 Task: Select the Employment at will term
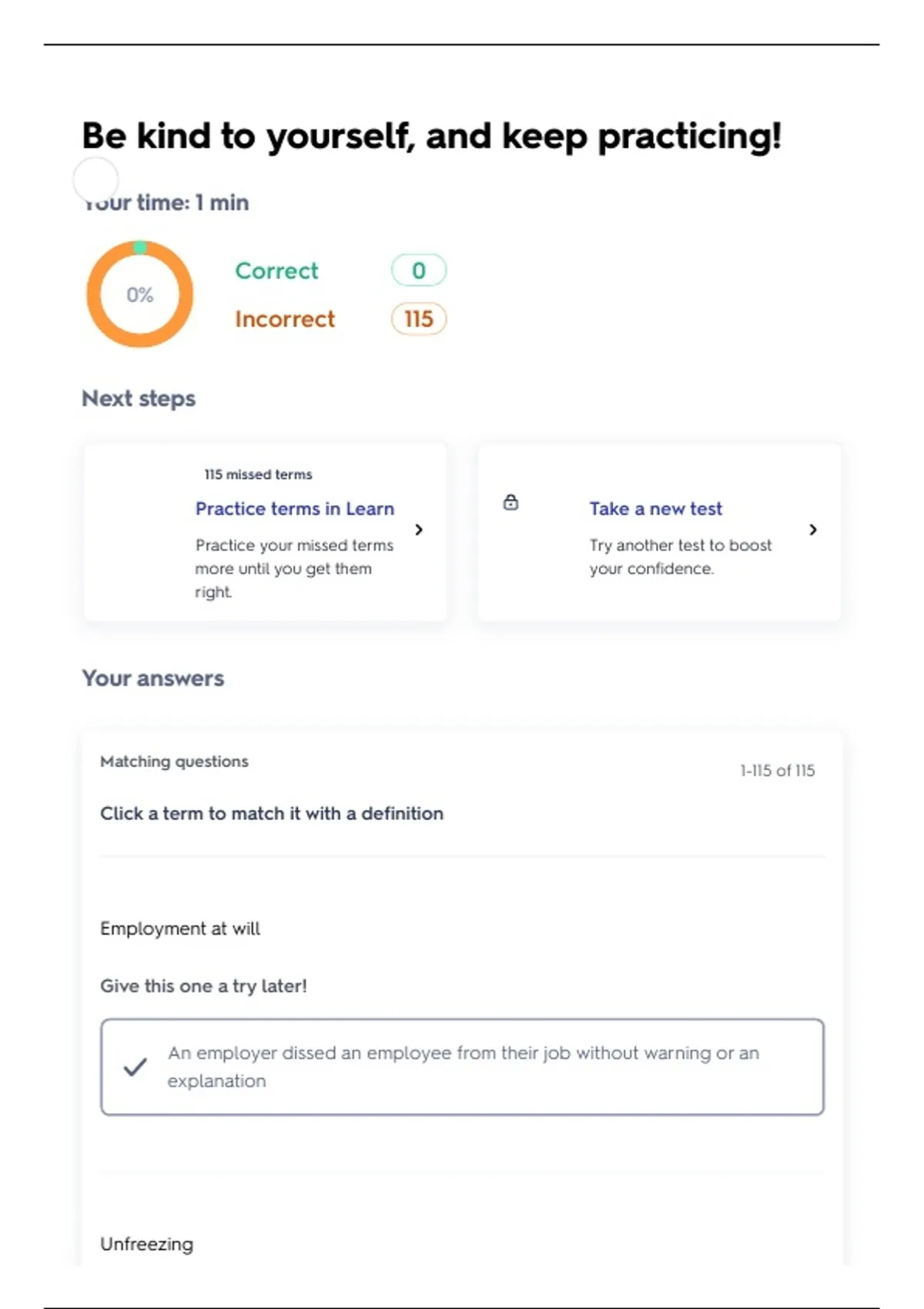coord(180,929)
